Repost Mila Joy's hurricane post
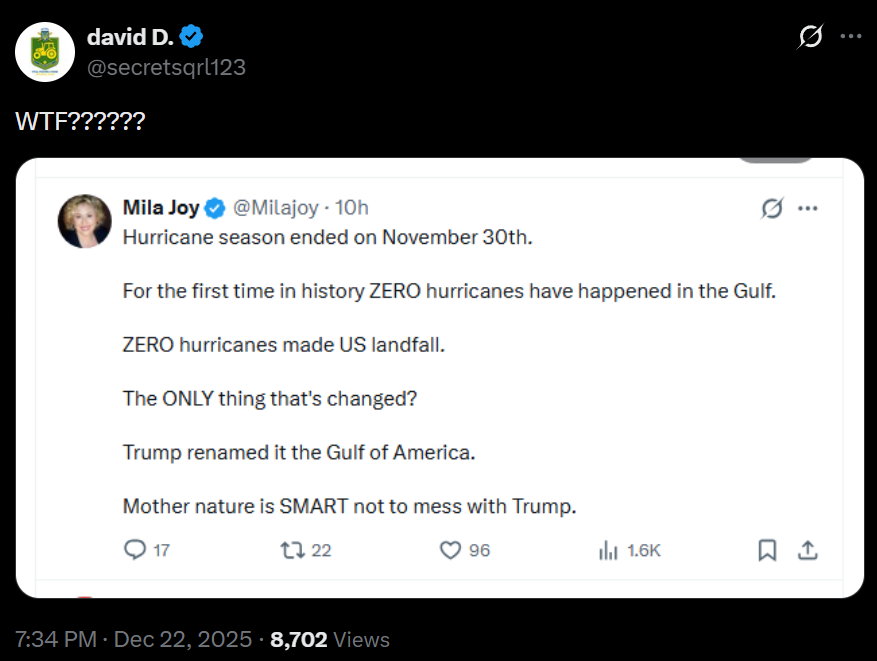This screenshot has height=661, width=877. click(292, 550)
